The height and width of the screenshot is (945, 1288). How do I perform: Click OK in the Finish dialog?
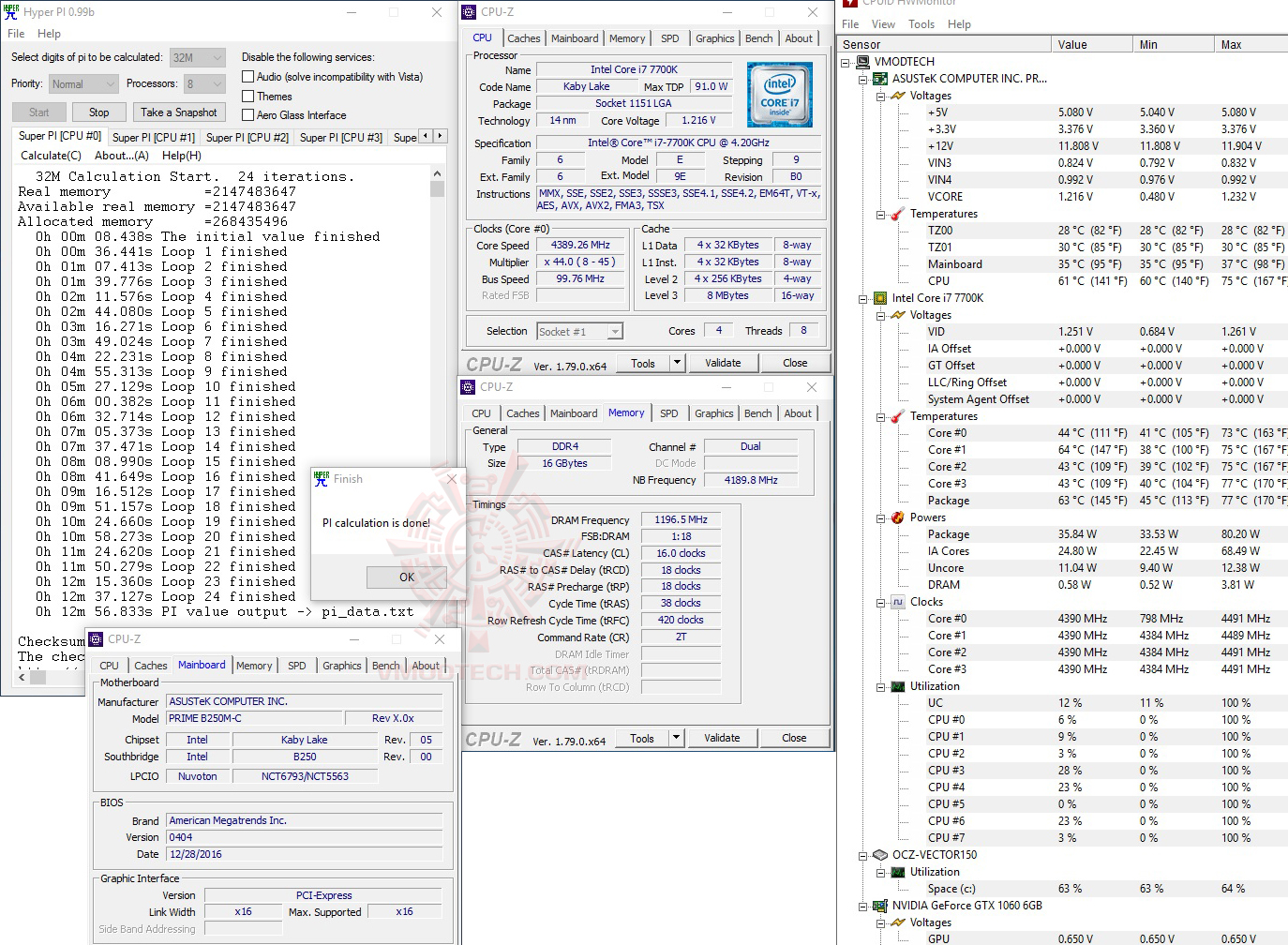(x=407, y=577)
